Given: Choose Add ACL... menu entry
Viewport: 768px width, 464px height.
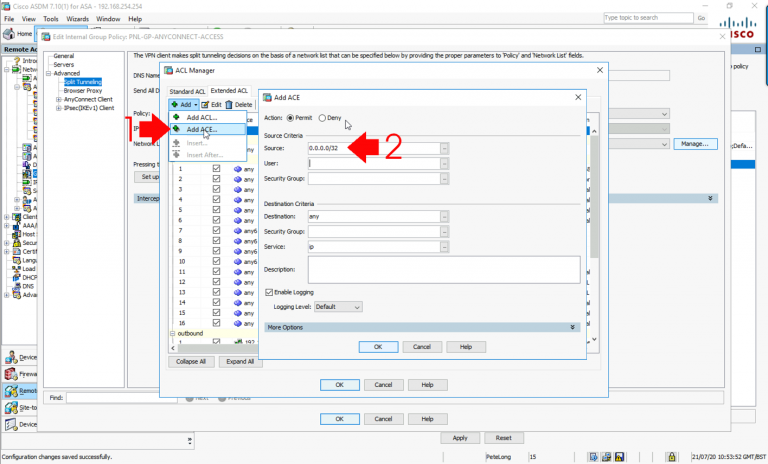Looking at the screenshot, I should pyautogui.click(x=207, y=118).
